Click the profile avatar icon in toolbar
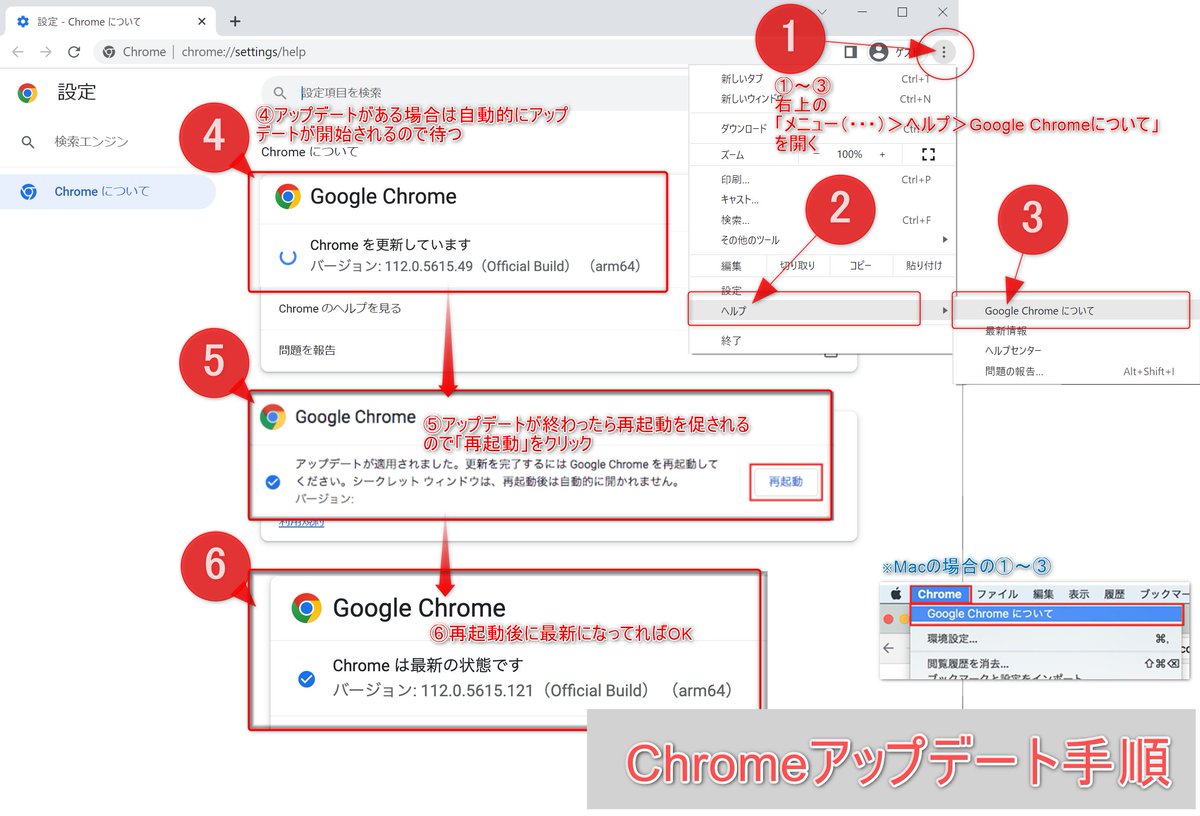This screenshot has width=1200, height=816. click(879, 52)
